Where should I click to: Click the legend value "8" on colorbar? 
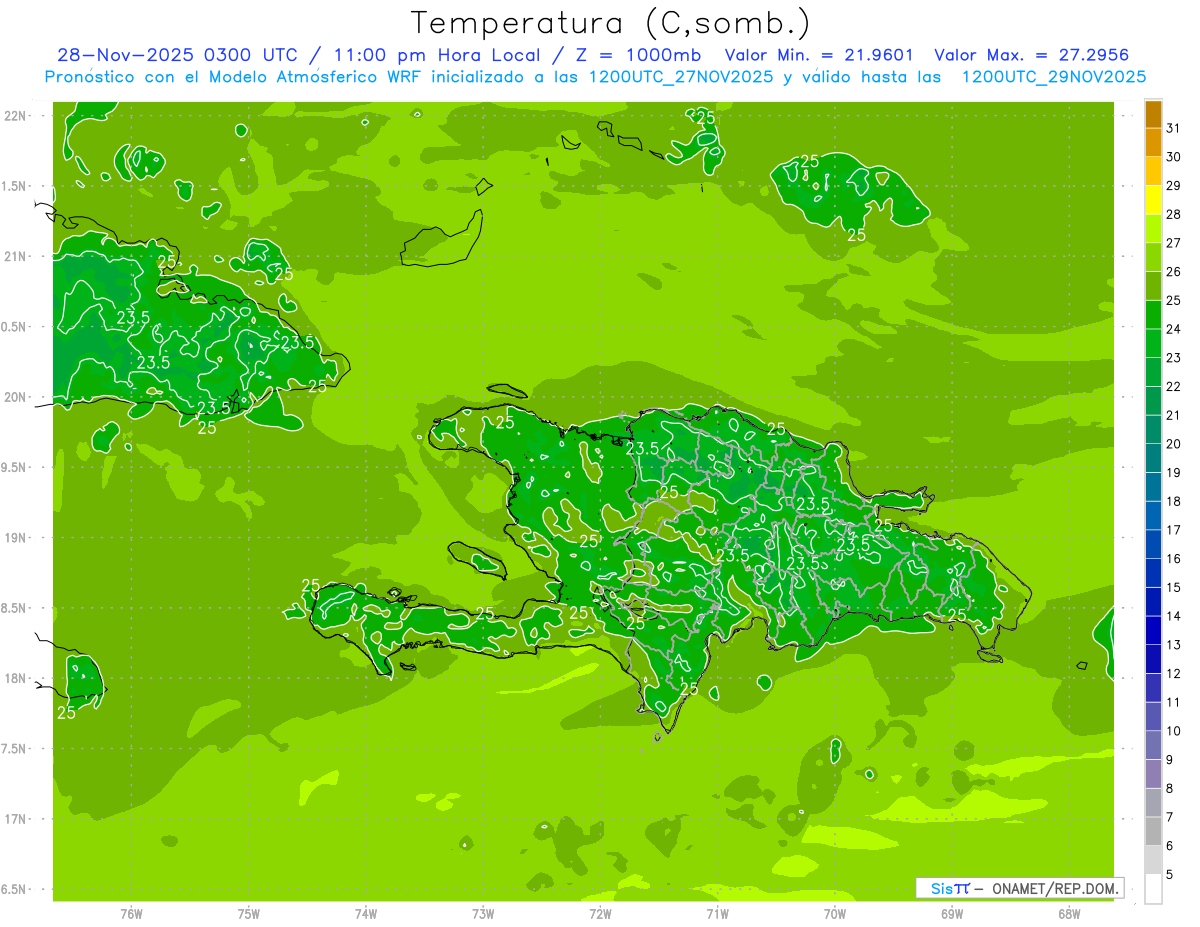pos(1170,788)
